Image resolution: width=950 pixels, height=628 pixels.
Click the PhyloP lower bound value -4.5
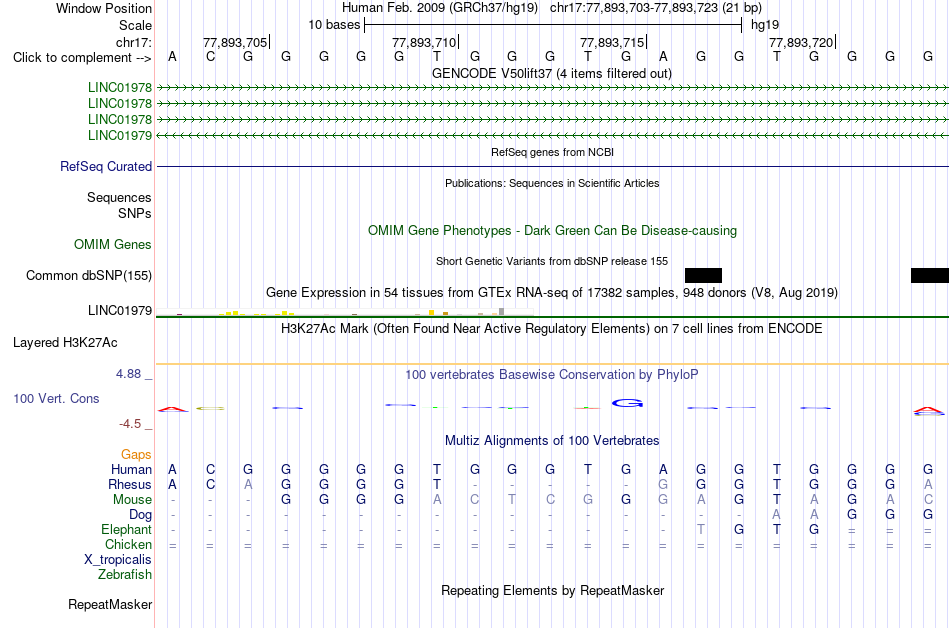click(x=130, y=424)
